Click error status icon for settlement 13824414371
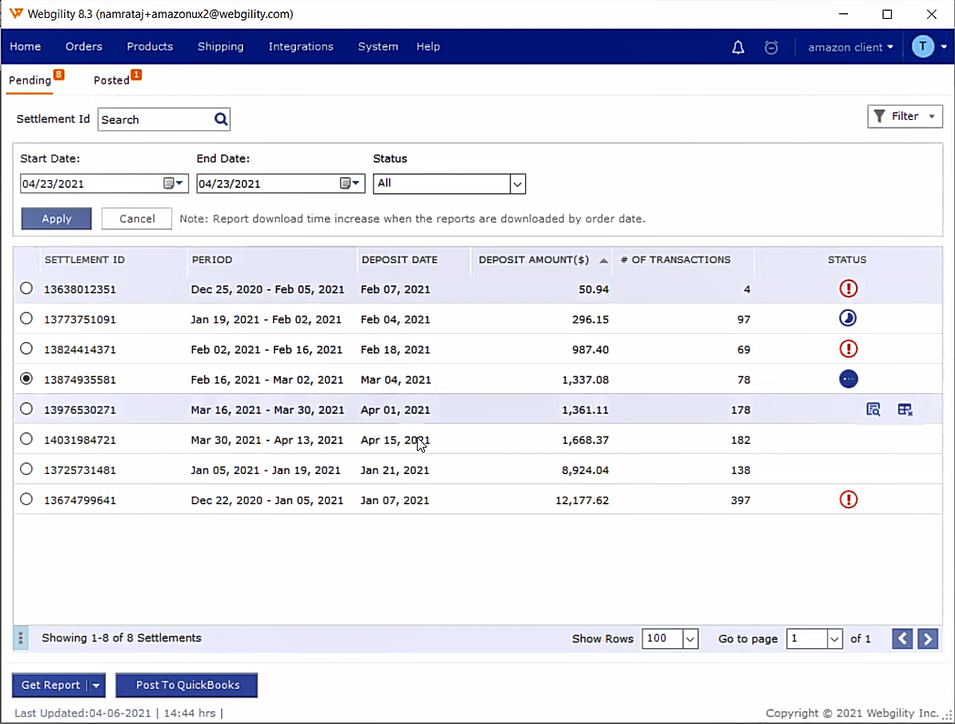The height and width of the screenshot is (724, 955). pyautogui.click(x=848, y=349)
